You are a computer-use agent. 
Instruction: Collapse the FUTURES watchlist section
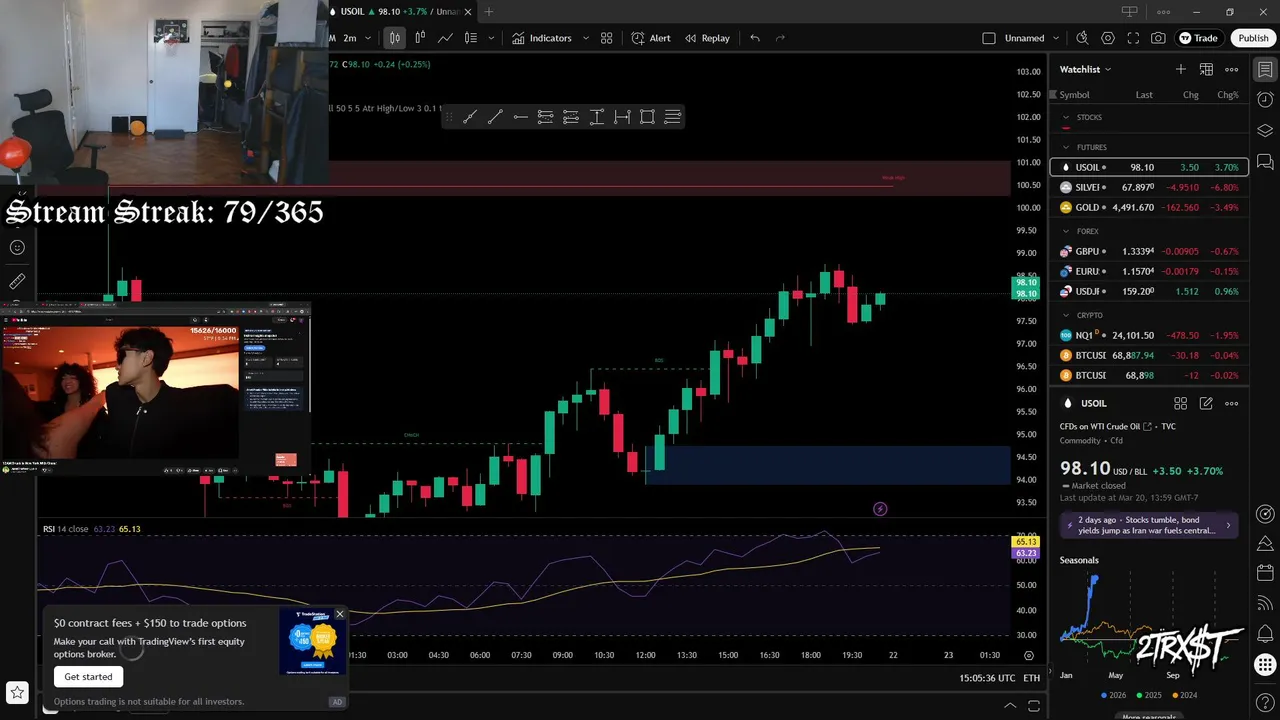tap(1066, 147)
